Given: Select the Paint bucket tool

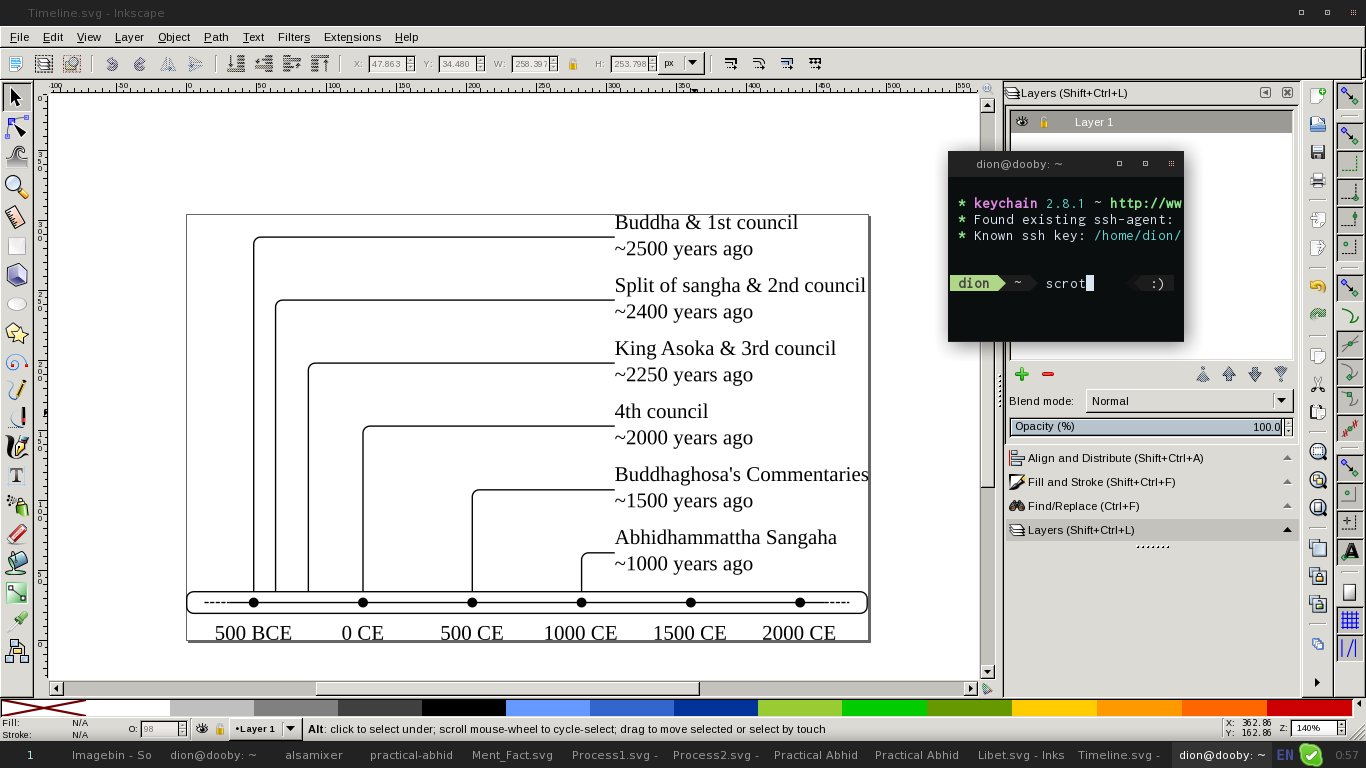Looking at the screenshot, I should (16, 563).
